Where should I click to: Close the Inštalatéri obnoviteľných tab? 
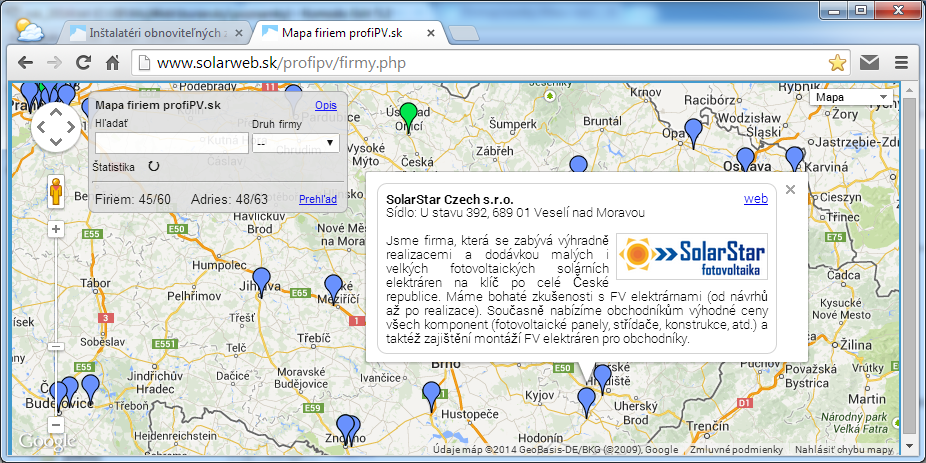click(239, 33)
